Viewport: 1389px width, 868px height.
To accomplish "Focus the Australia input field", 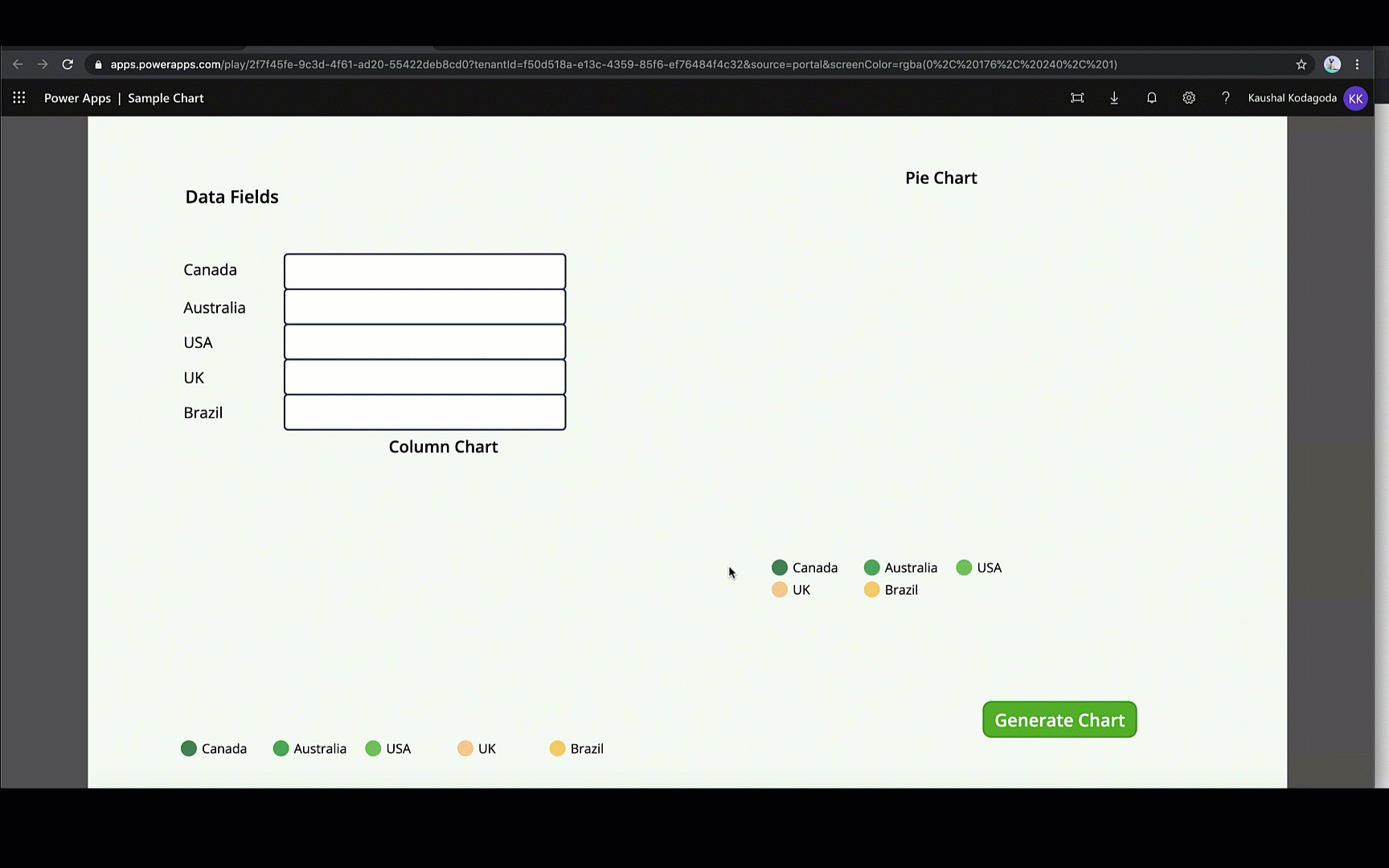I will click(x=424, y=307).
